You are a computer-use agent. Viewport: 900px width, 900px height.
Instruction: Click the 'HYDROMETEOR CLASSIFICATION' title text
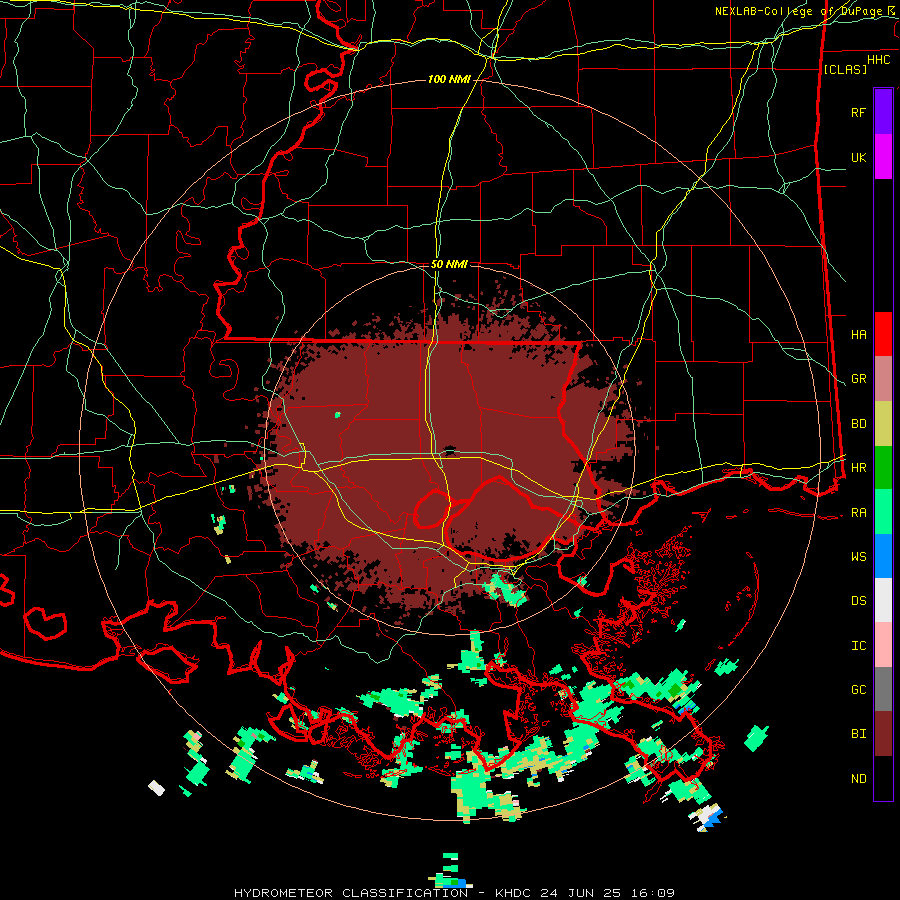tap(351, 893)
